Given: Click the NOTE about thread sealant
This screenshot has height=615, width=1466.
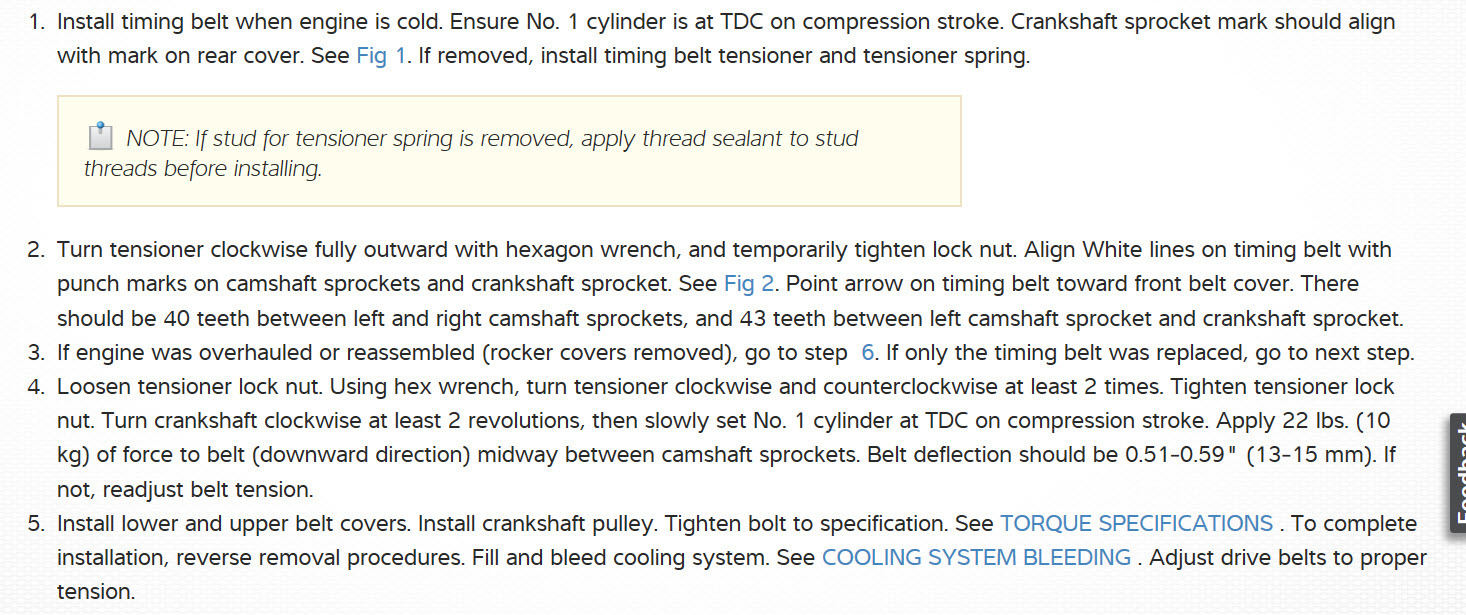Looking at the screenshot, I should (x=490, y=139).
